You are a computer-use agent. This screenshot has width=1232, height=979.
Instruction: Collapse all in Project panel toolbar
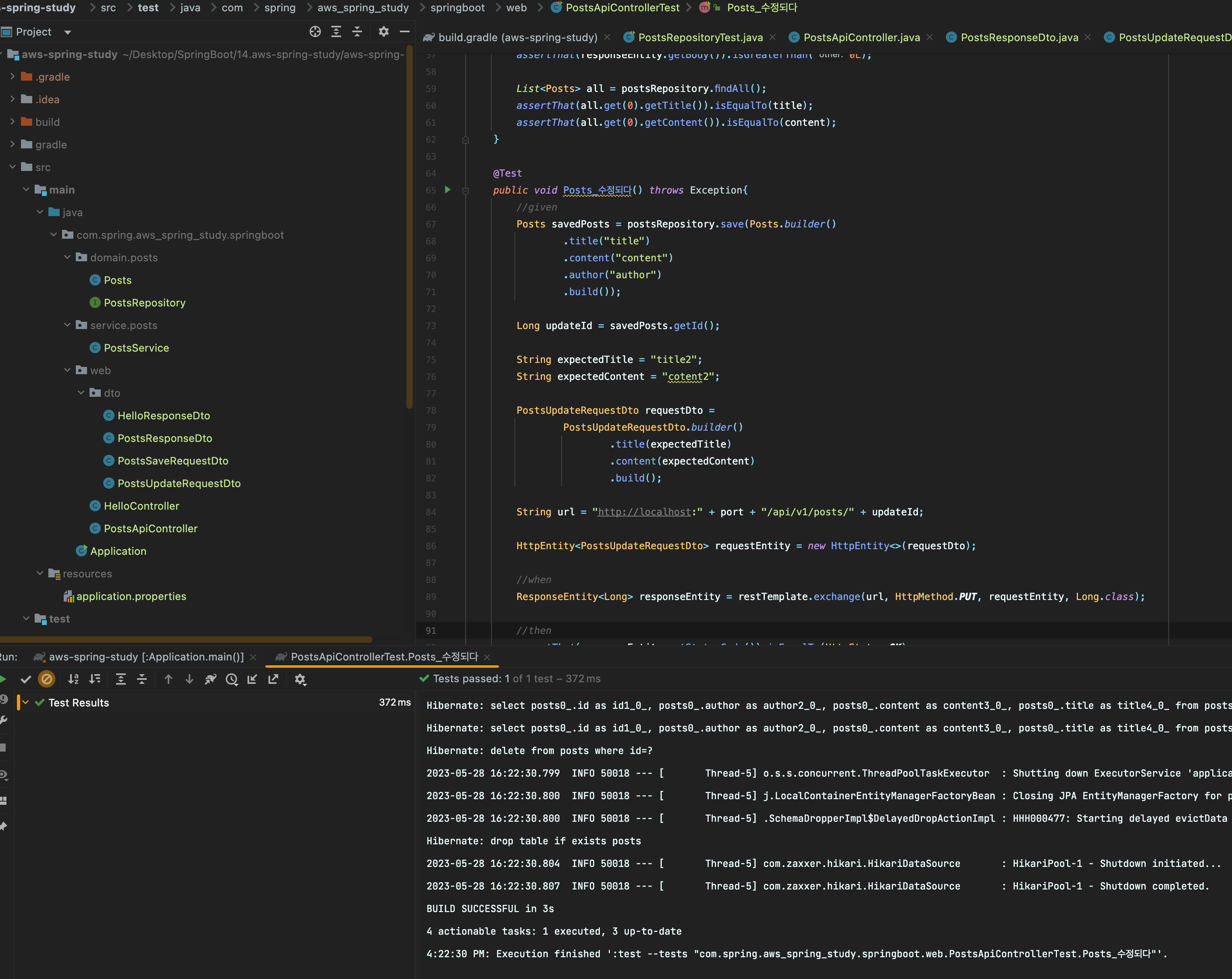pyautogui.click(x=357, y=32)
